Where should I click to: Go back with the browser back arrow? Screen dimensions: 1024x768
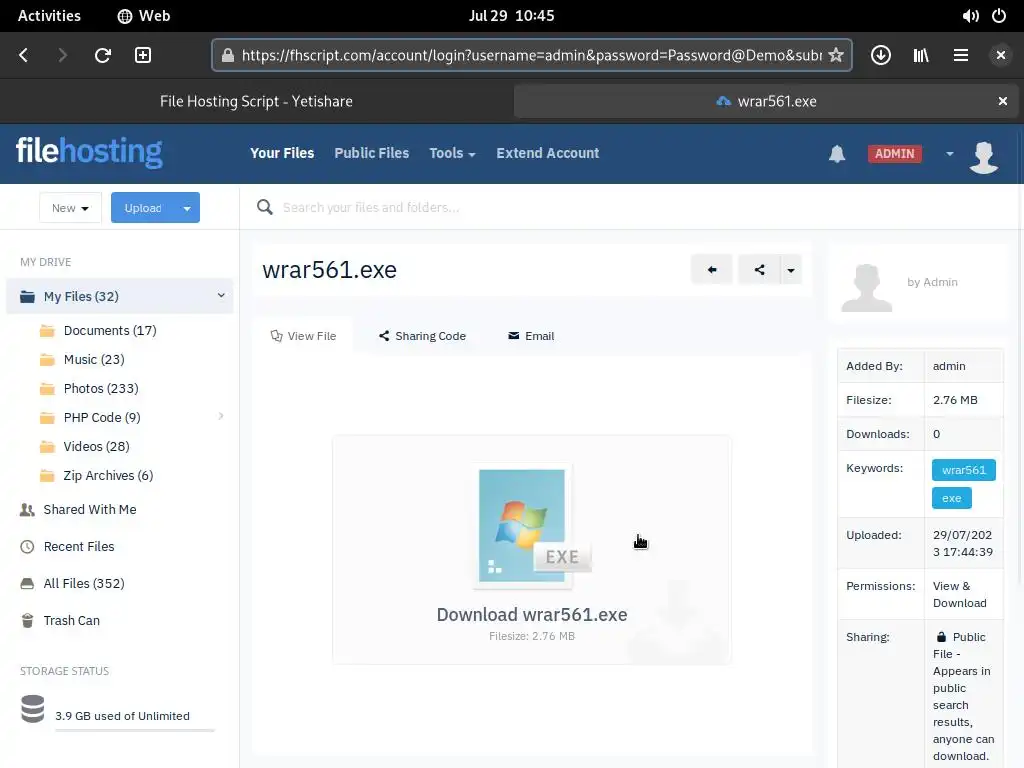click(x=24, y=56)
